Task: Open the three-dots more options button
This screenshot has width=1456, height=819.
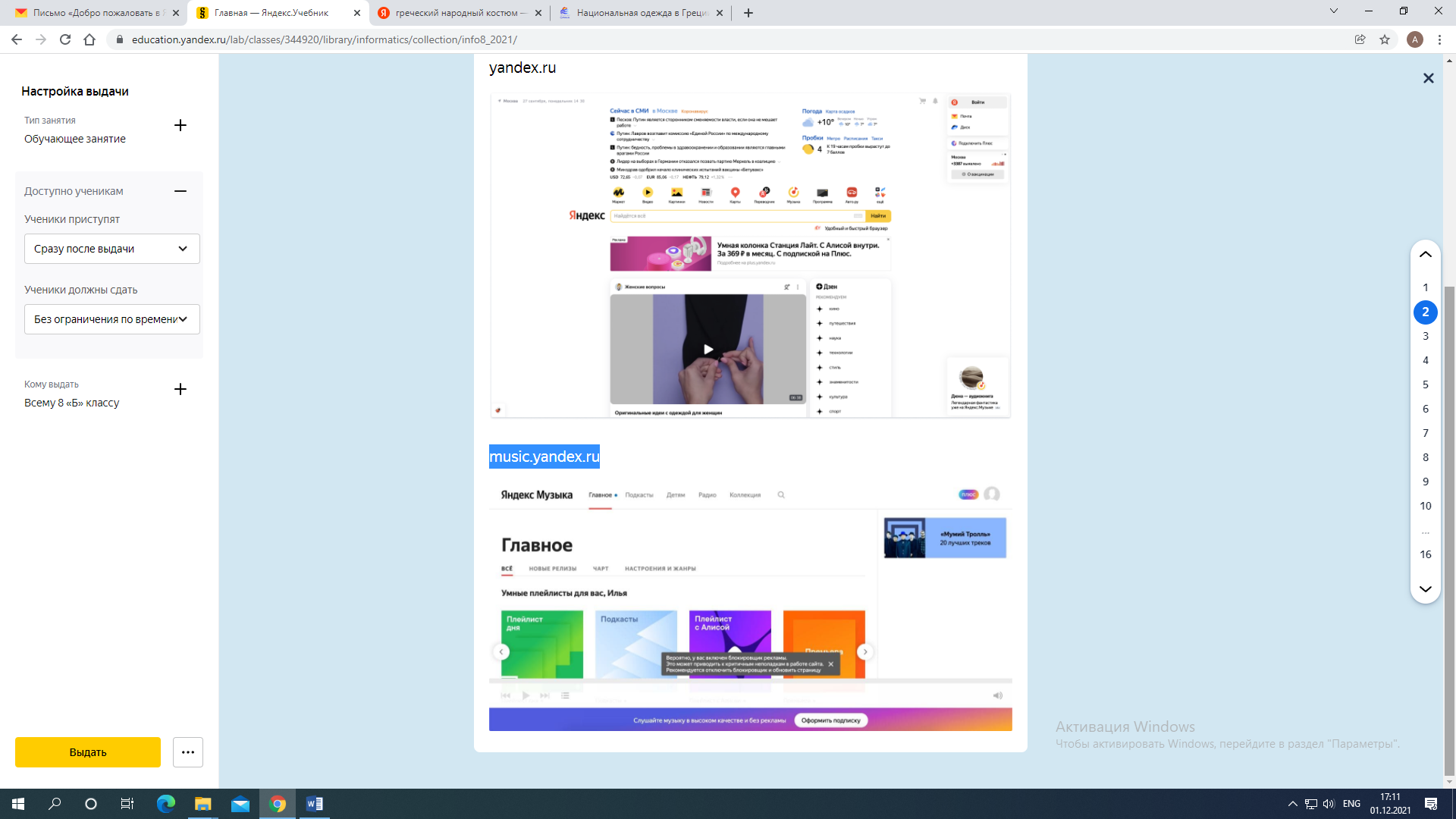Action: coord(188,752)
